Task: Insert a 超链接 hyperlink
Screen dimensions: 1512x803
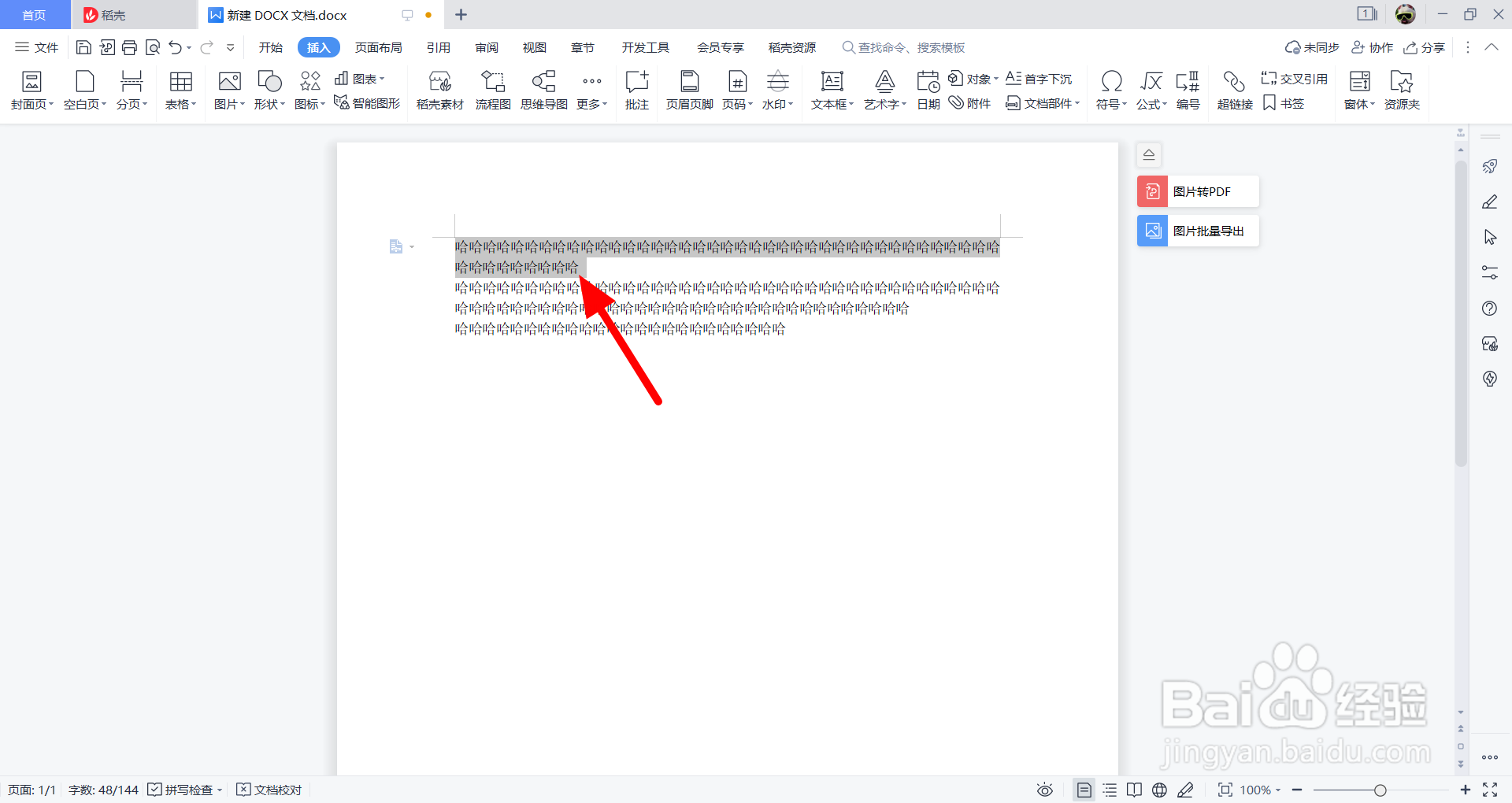Action: (x=1234, y=90)
